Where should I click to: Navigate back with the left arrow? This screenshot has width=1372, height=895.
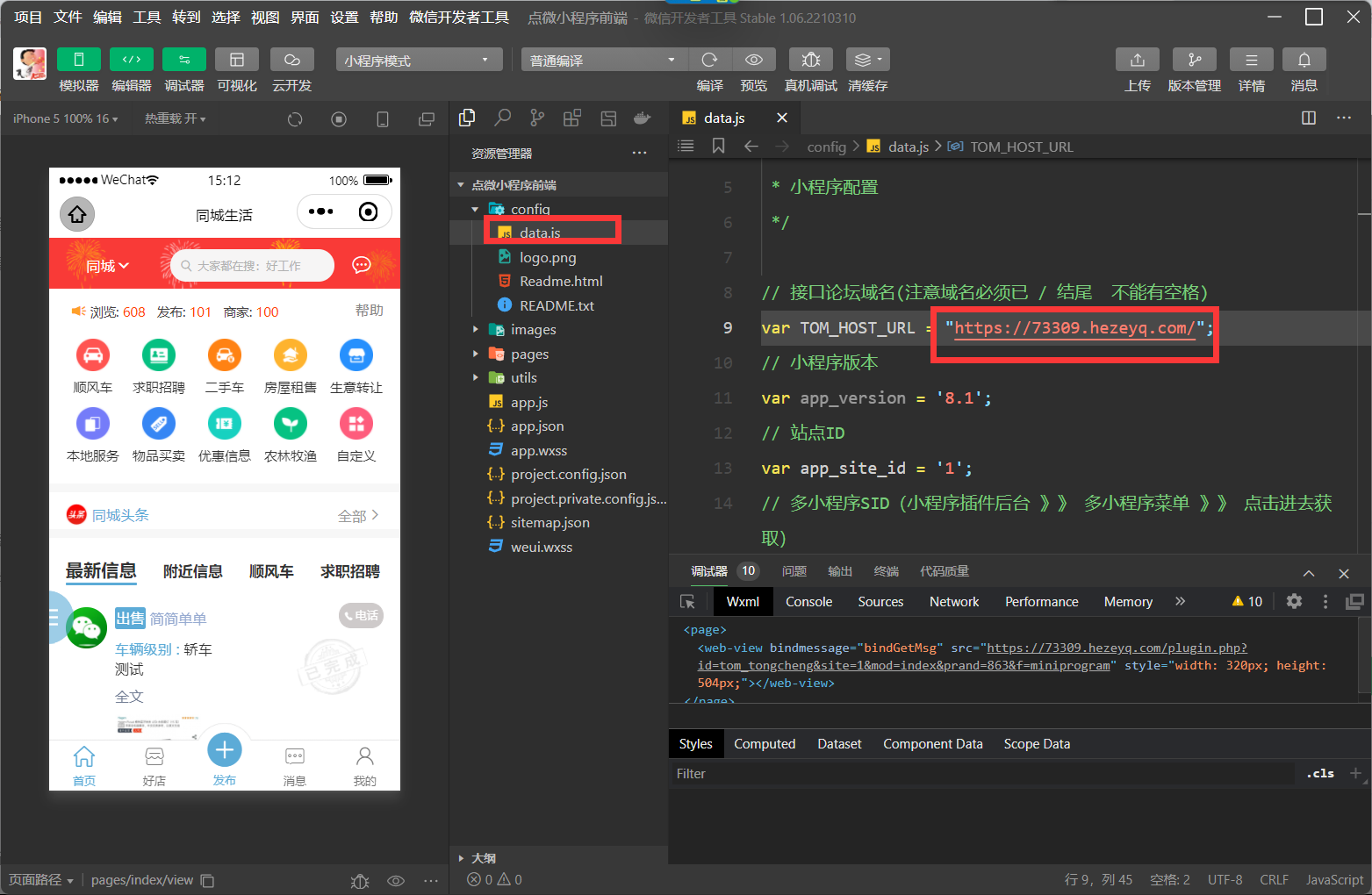tap(751, 146)
